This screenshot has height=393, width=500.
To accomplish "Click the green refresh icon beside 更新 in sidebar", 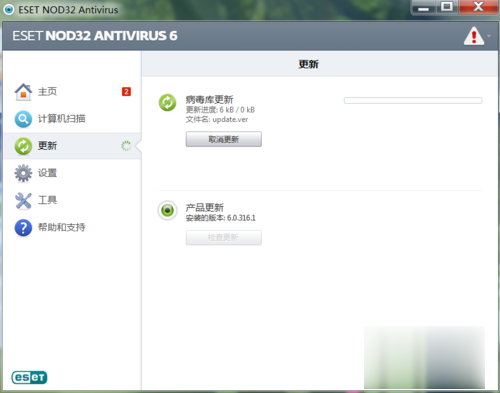I will (23, 146).
